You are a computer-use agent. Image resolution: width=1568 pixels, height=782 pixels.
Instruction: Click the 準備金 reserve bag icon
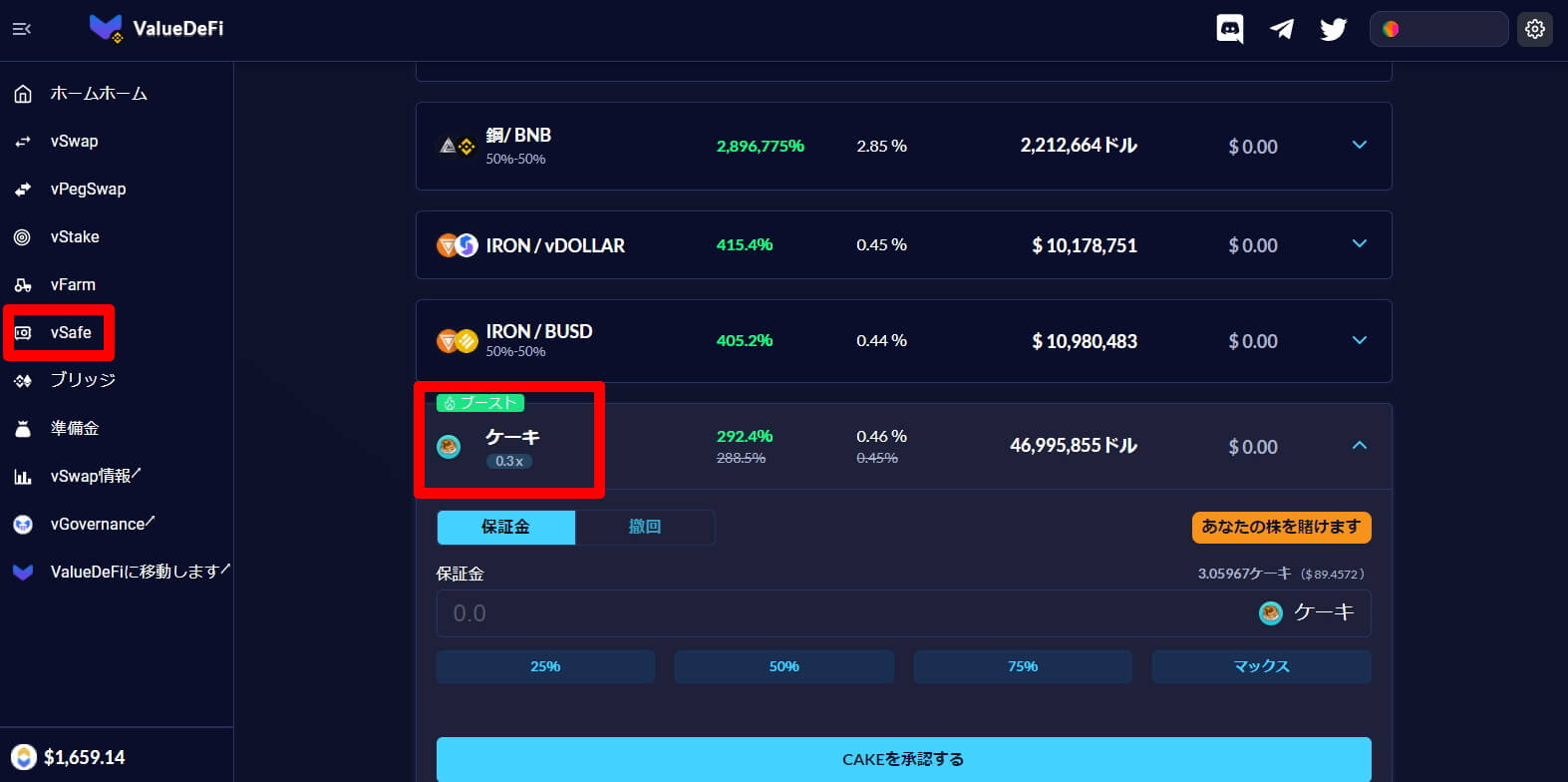(23, 429)
